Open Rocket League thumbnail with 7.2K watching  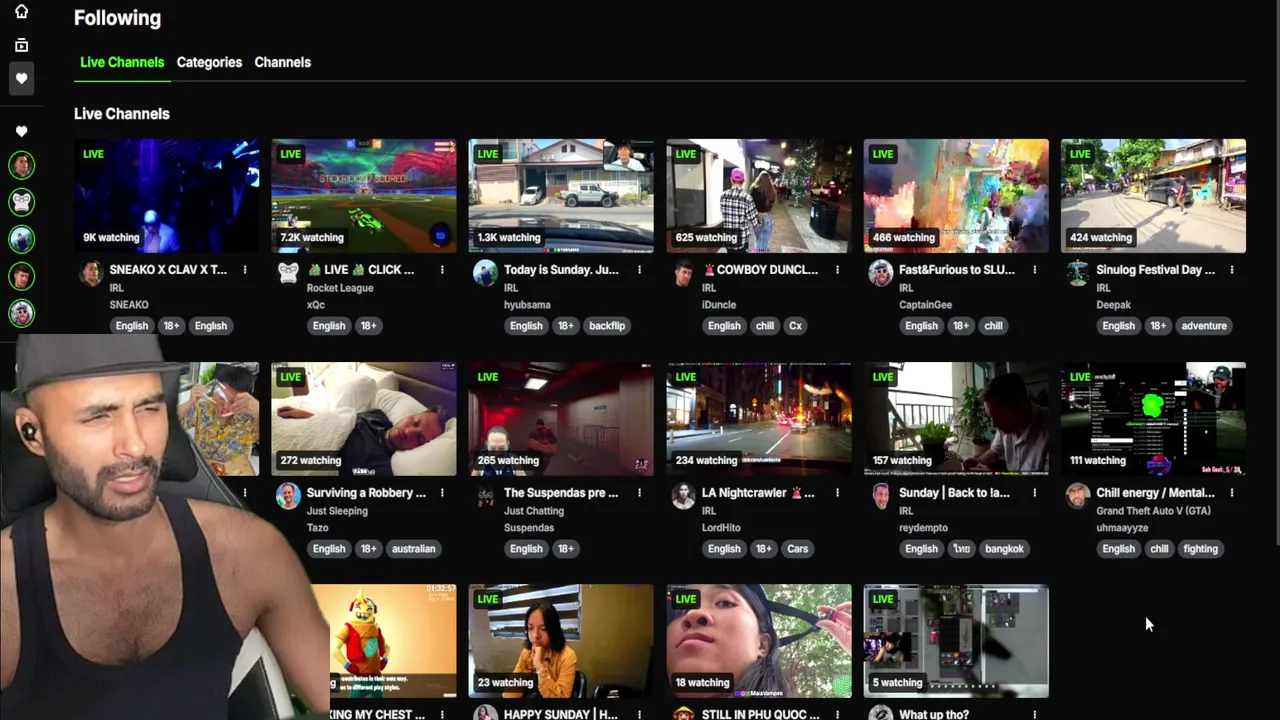364,196
